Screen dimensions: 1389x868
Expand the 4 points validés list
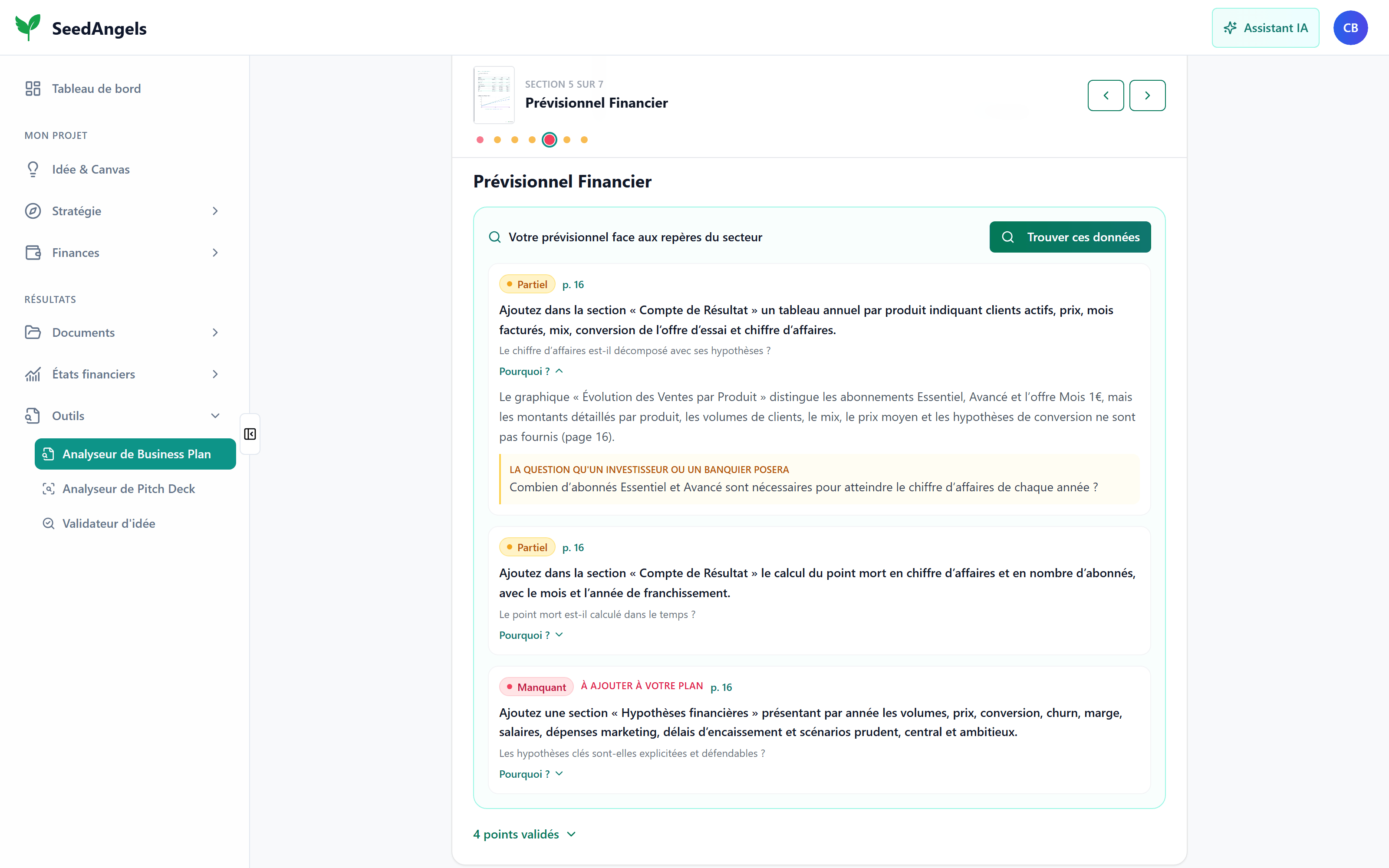(524, 834)
